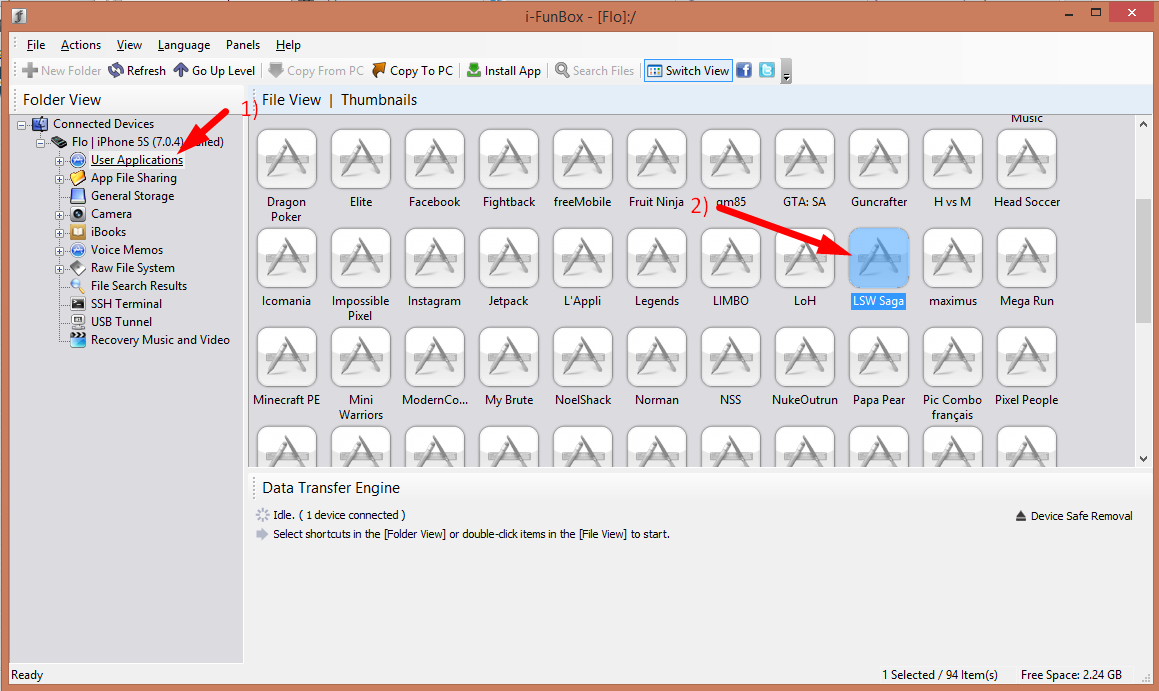Open the Twitter icon in the toolbar
Image resolution: width=1159 pixels, height=691 pixels.
click(767, 70)
